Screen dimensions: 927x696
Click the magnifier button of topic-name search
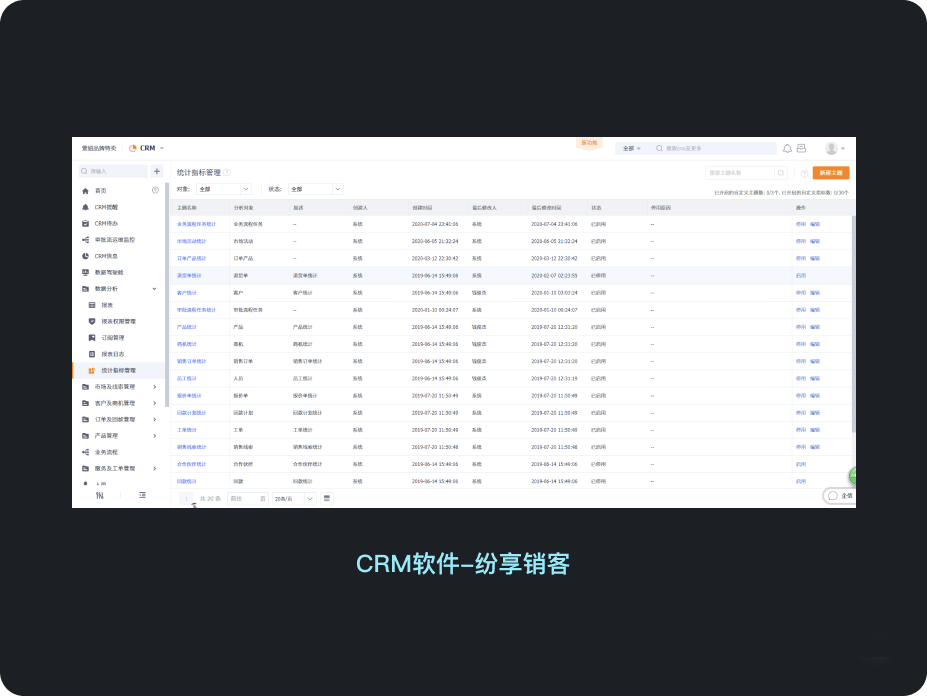(781, 173)
